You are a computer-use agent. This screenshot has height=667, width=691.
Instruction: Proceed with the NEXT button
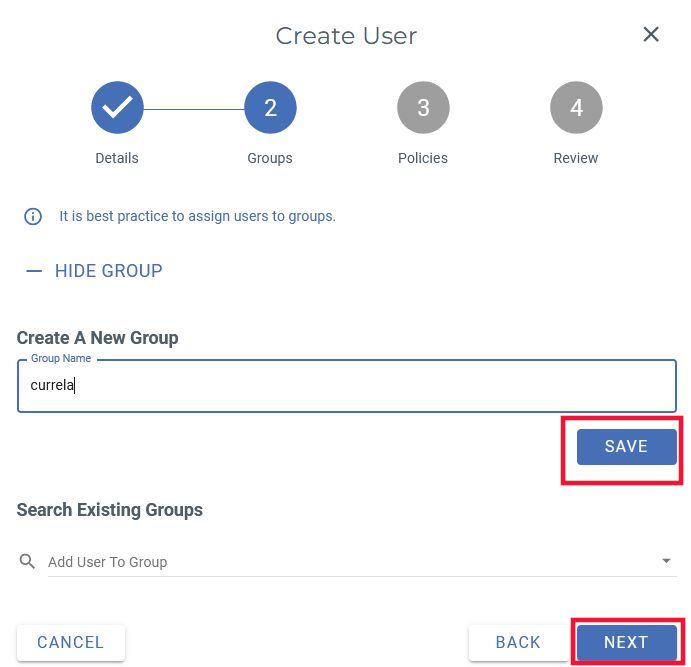coord(626,643)
